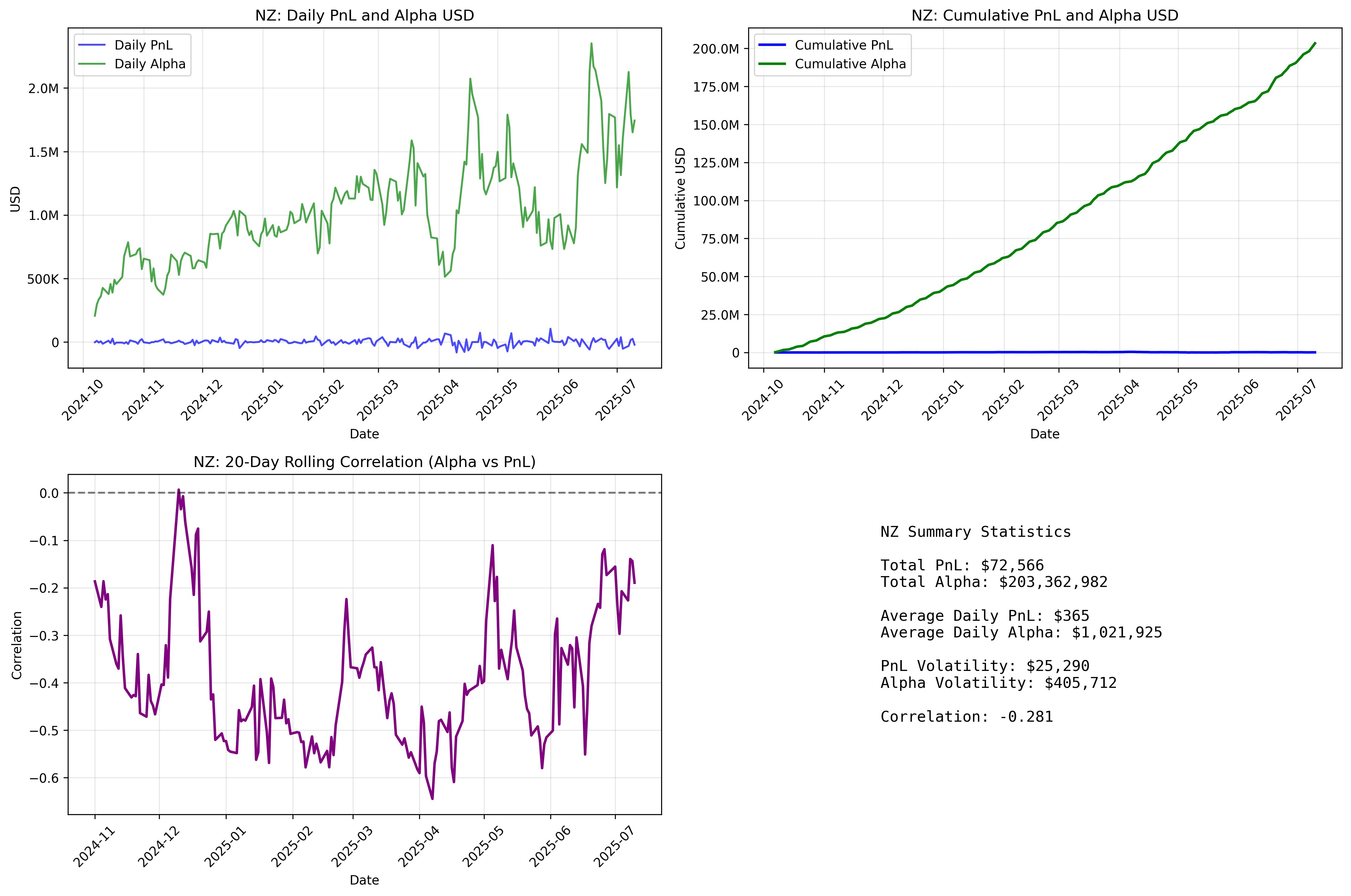Click the Cumulative USD y-axis label
This screenshot has height=896, width=1351.
(x=680, y=198)
